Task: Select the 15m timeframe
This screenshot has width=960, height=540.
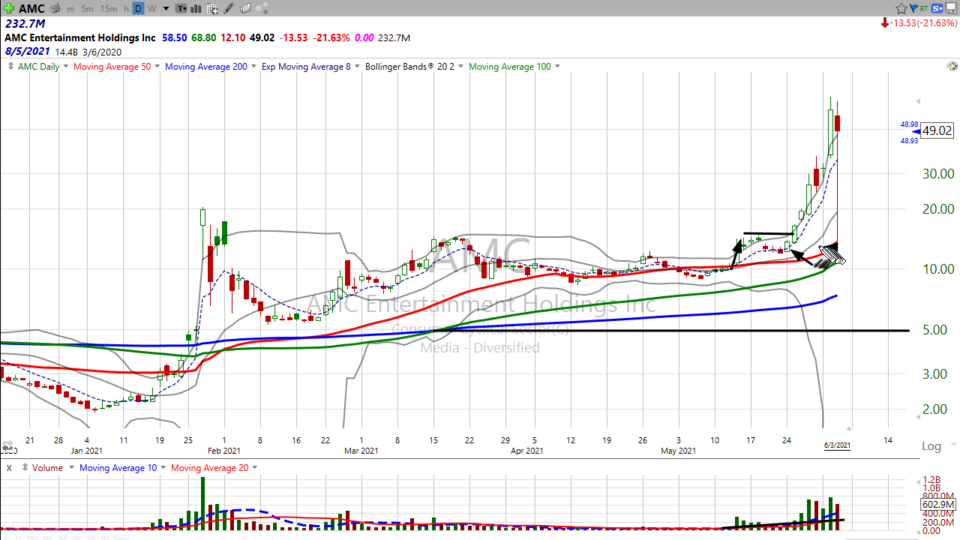Action: click(x=108, y=9)
